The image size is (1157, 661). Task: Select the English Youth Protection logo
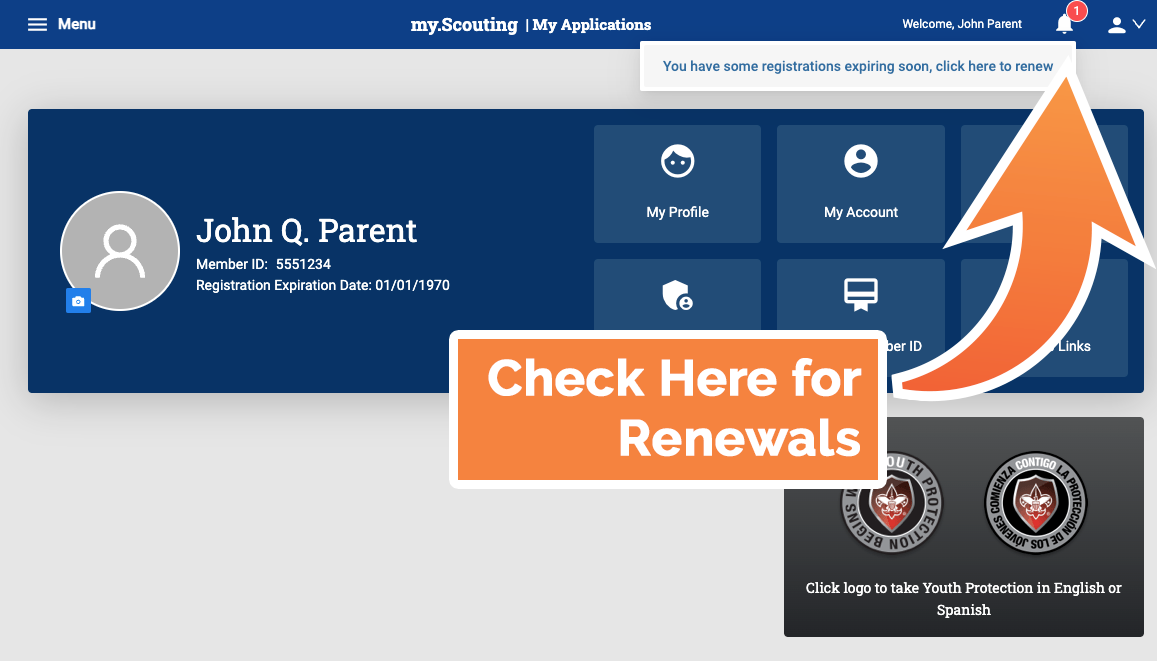click(x=891, y=503)
